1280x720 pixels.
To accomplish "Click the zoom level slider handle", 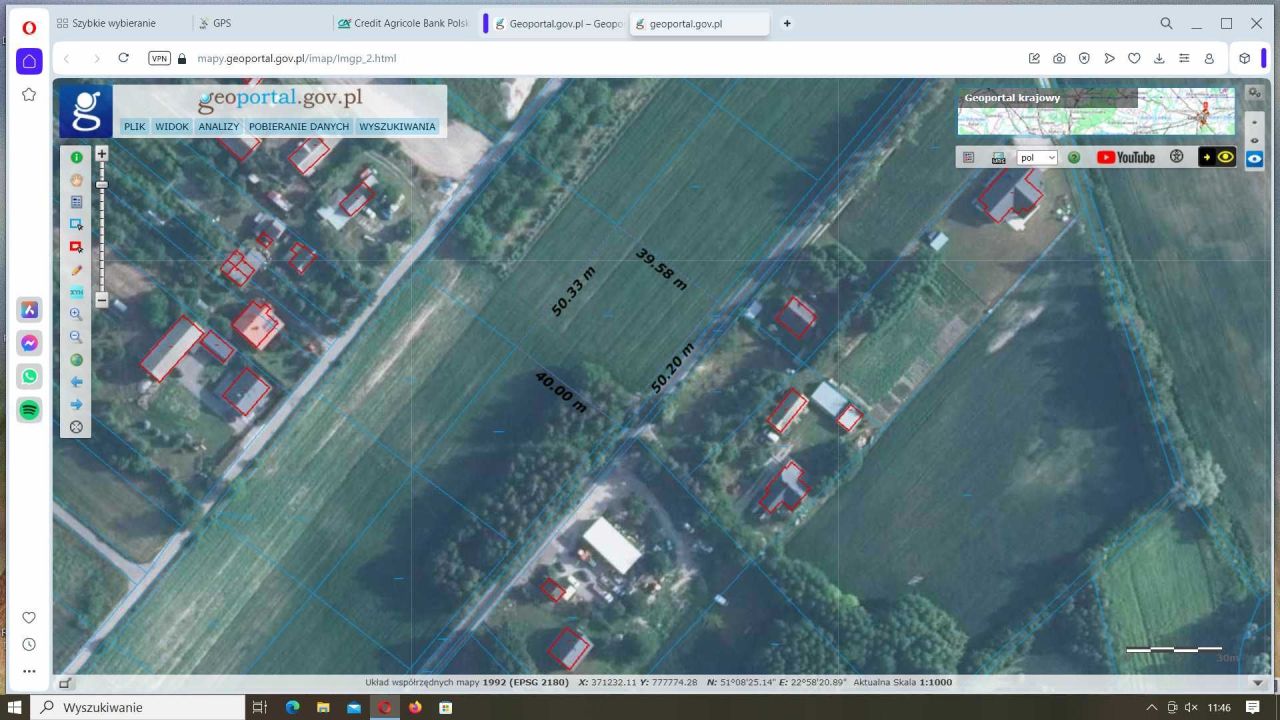I will 101,184.
